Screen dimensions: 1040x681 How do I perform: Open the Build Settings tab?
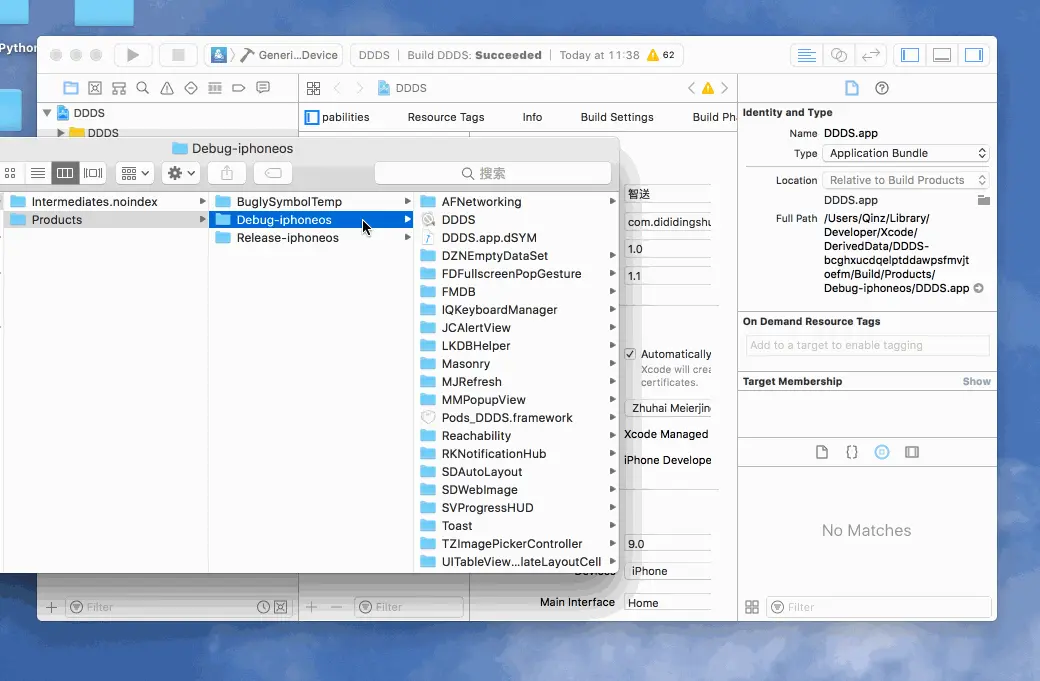click(x=617, y=117)
